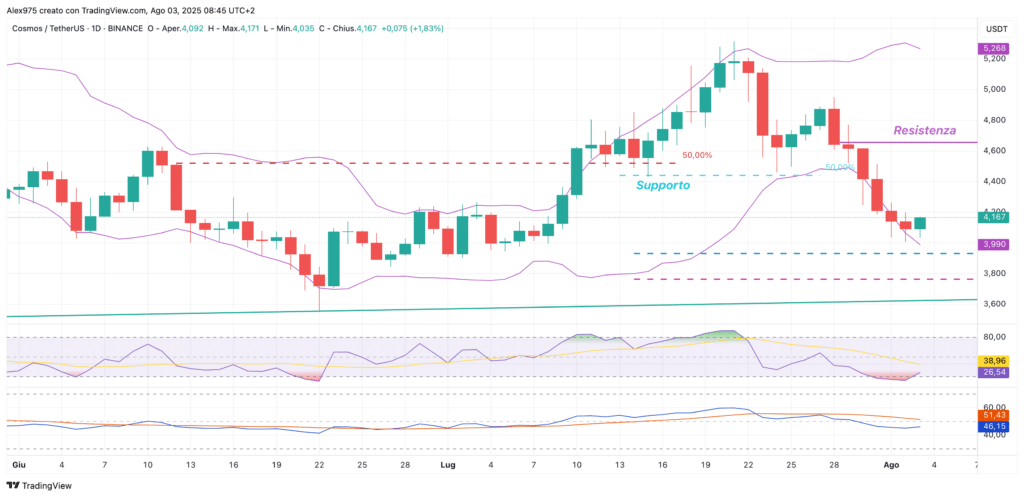Click the green 4,167 current price label

992,217
